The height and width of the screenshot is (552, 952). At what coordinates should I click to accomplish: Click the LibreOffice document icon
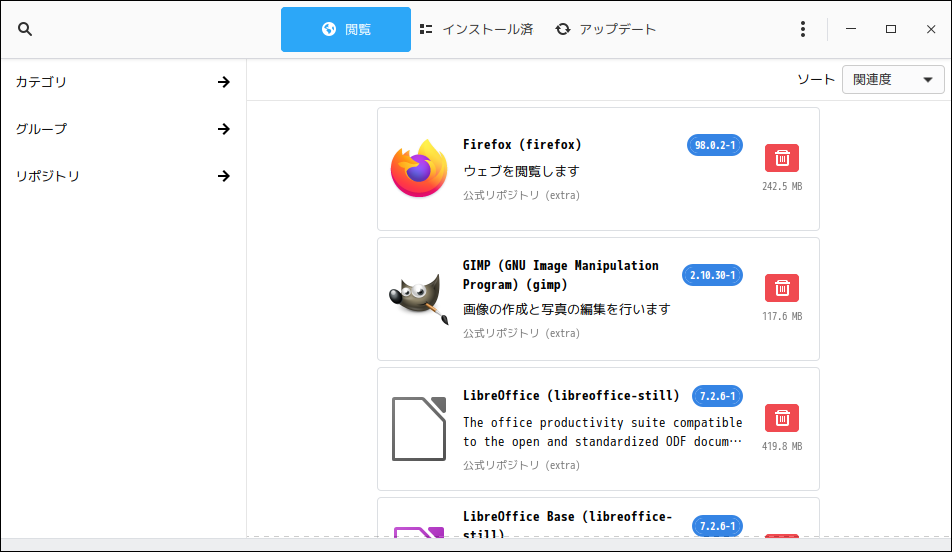[419, 429]
